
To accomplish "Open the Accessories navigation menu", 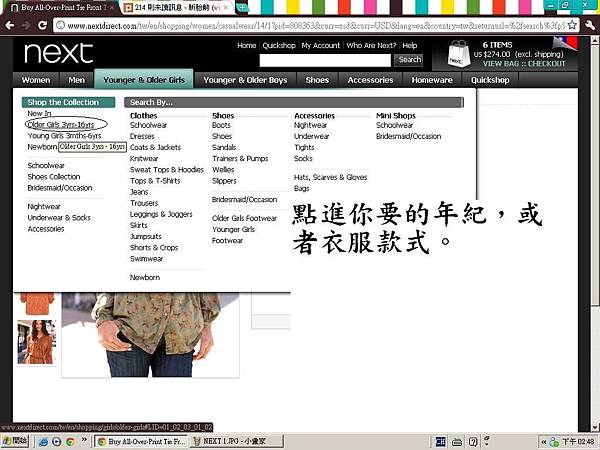I will pos(370,80).
